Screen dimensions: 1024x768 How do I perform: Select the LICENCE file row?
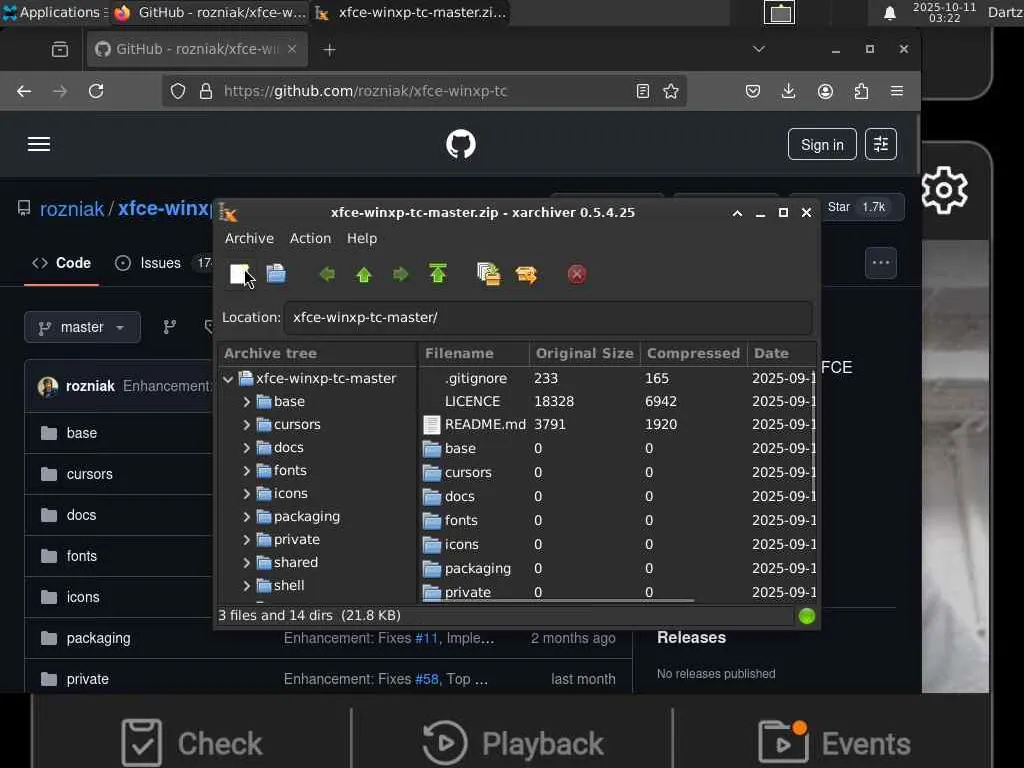point(617,401)
